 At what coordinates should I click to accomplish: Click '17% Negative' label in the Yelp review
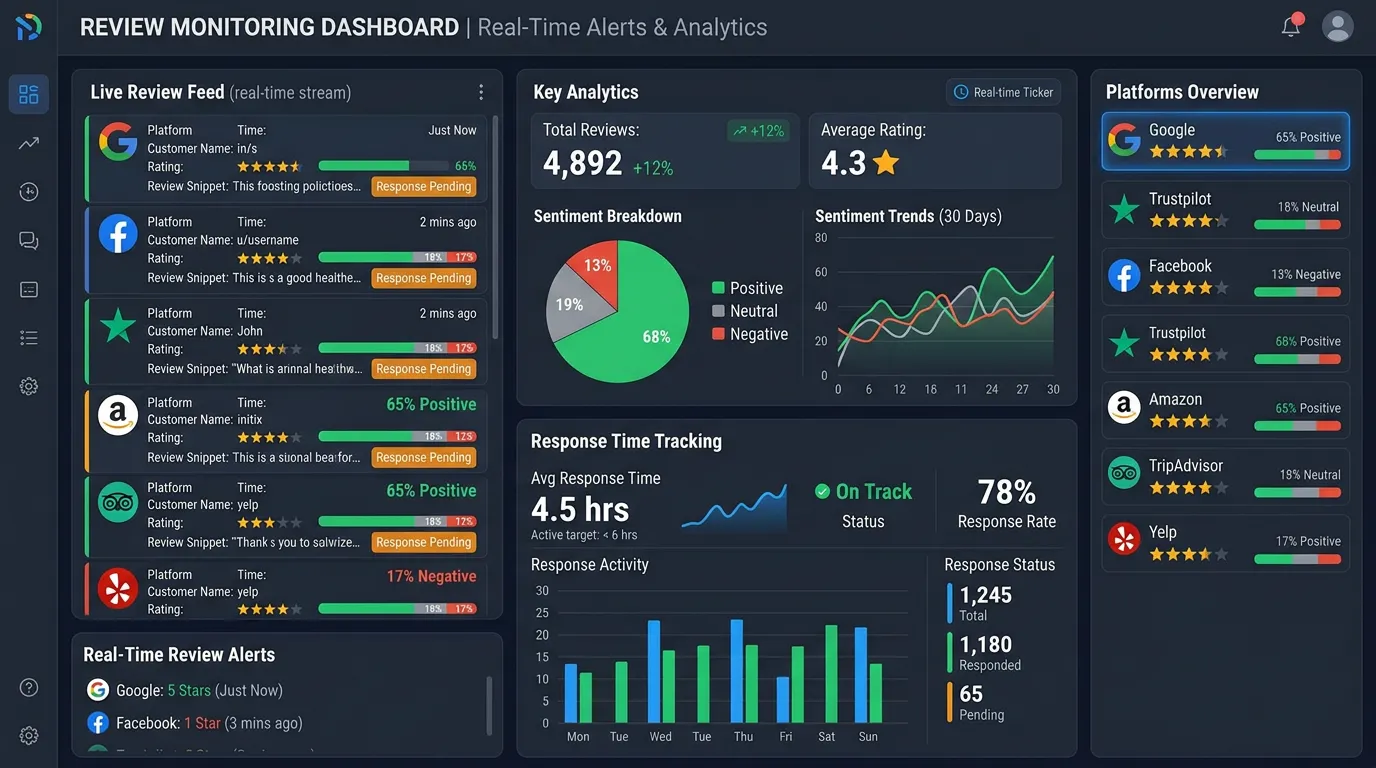[432, 576]
